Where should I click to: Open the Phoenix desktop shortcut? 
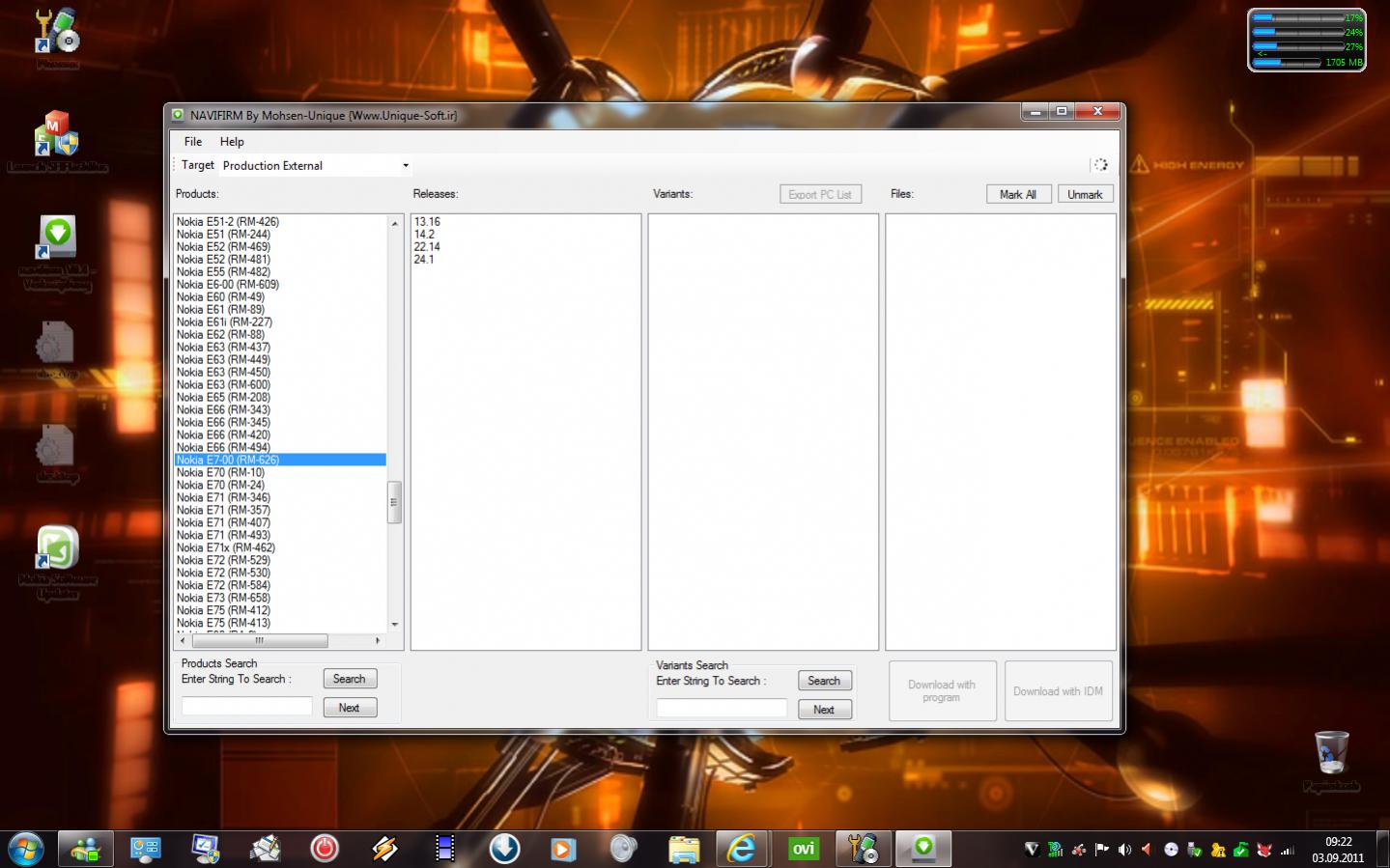[x=57, y=37]
